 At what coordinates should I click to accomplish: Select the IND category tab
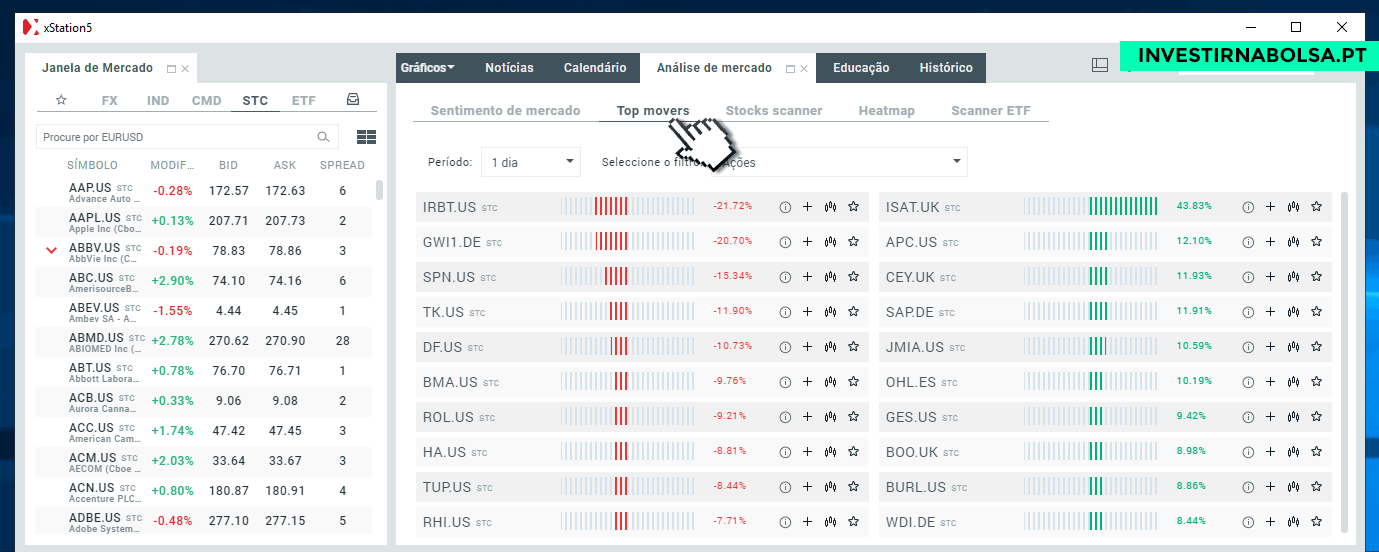point(158,101)
